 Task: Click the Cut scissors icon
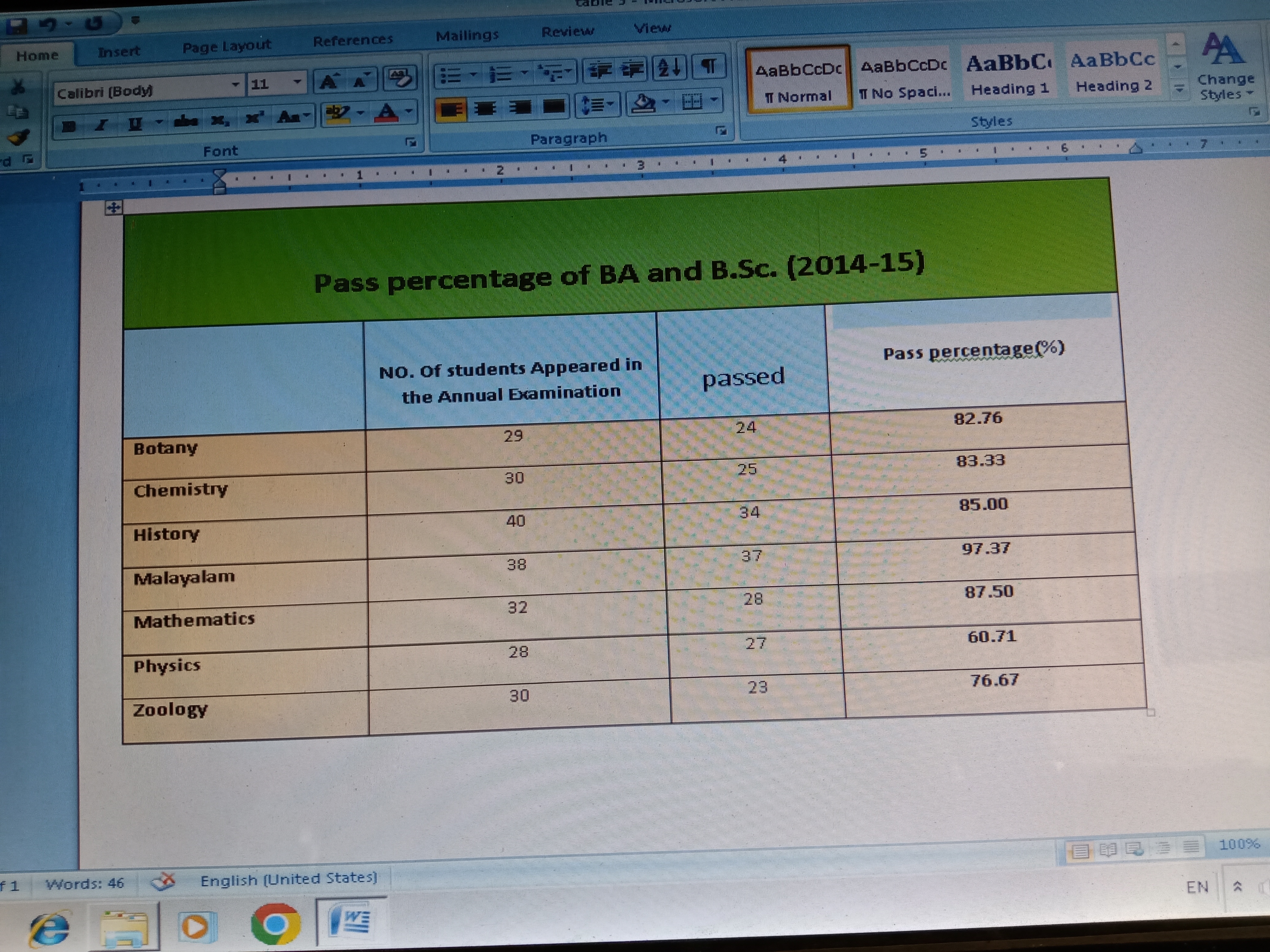[18, 87]
